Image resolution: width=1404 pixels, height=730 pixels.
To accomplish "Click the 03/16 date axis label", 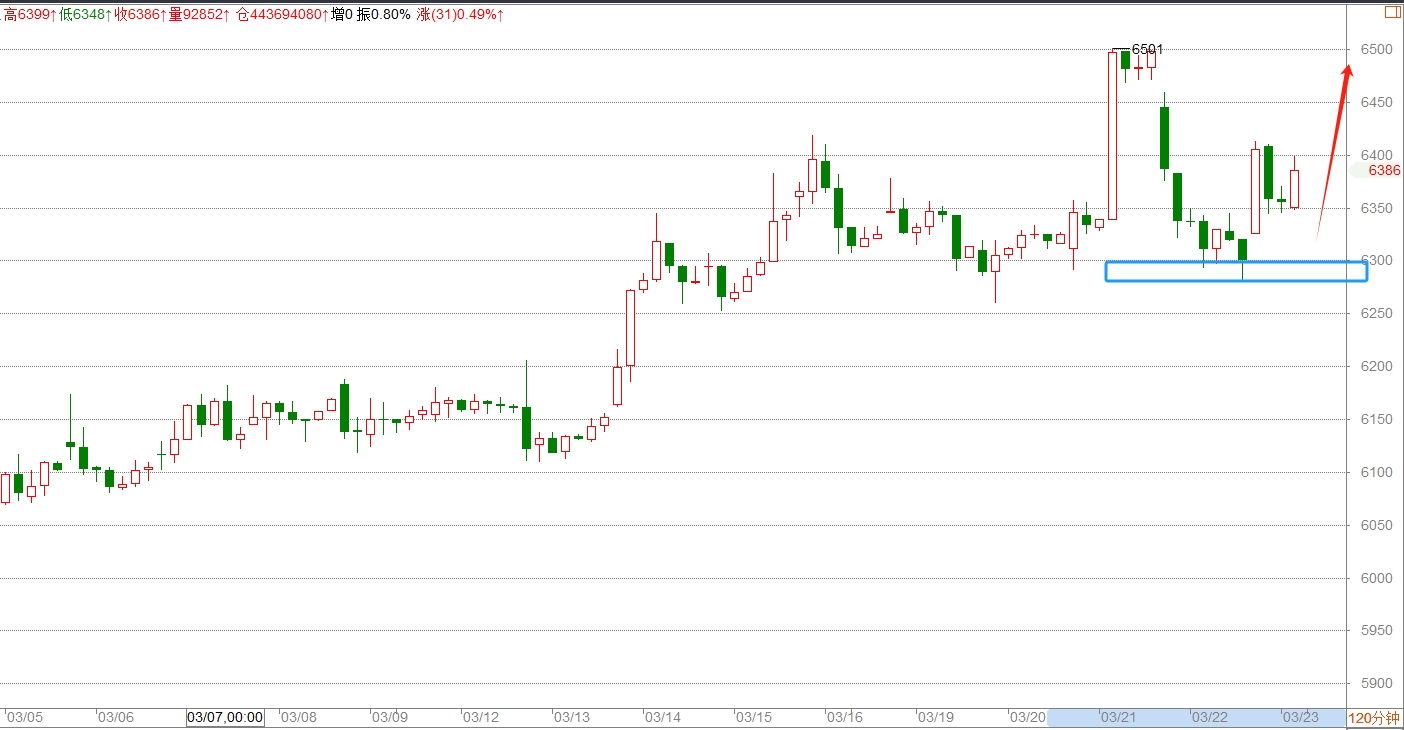I will (x=845, y=718).
